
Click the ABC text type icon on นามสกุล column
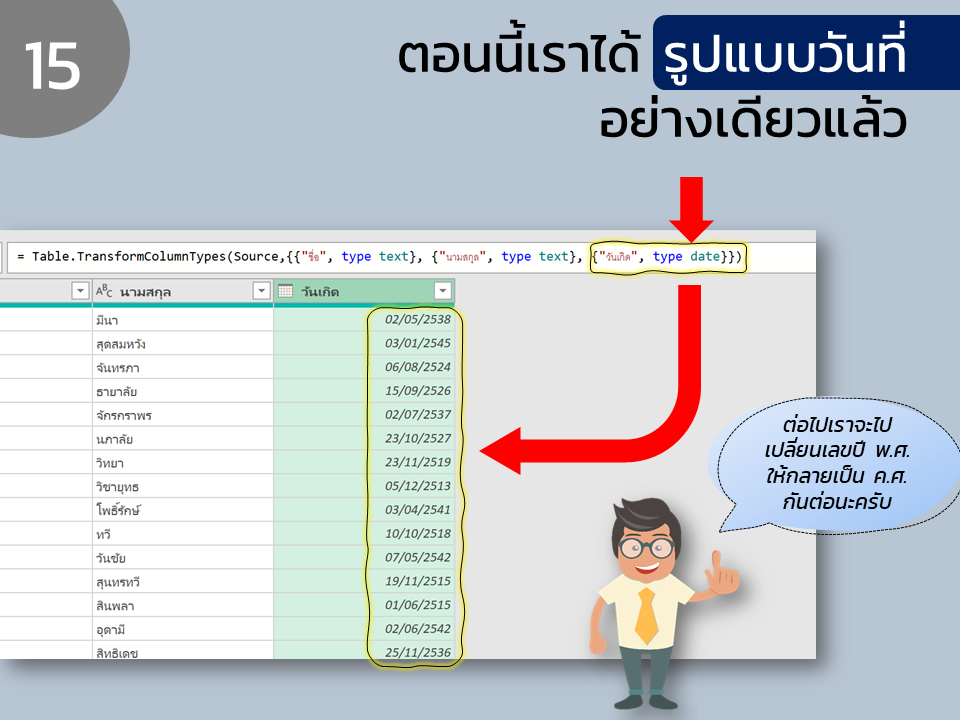[x=104, y=291]
